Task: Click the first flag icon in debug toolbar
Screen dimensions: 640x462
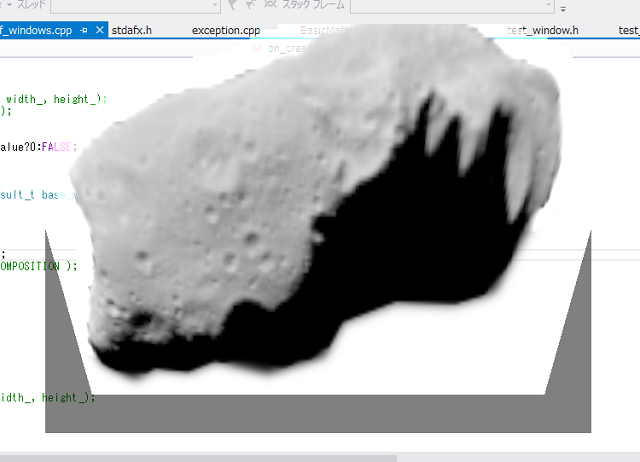Action: (x=234, y=5)
